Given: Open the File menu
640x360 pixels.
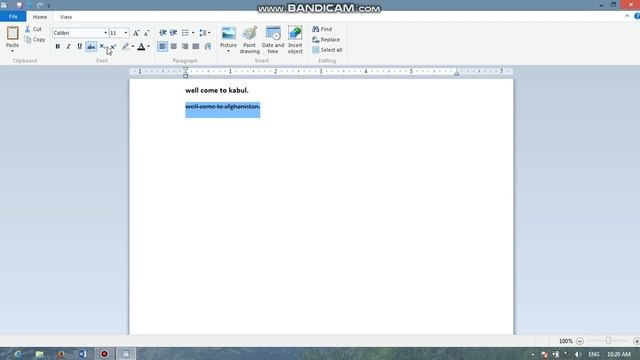Looking at the screenshot, I should [x=13, y=17].
